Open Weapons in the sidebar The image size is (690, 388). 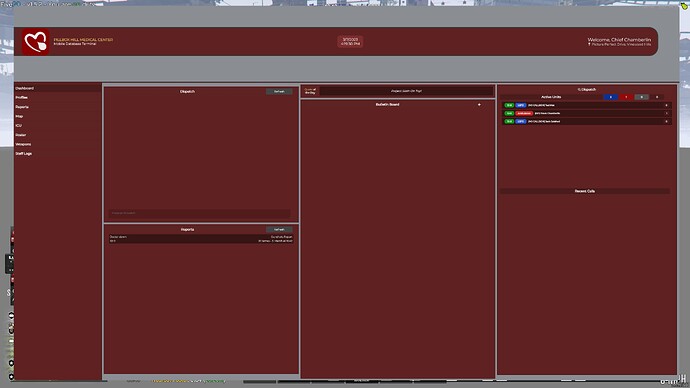(x=58, y=144)
